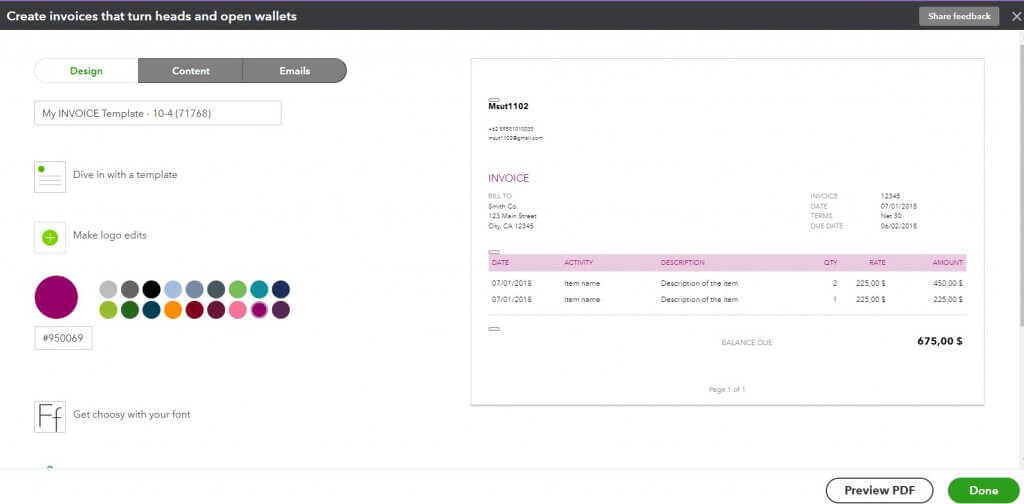This screenshot has height=504, width=1024.
Task: Select the light blue color swatch
Action: click(x=173, y=289)
